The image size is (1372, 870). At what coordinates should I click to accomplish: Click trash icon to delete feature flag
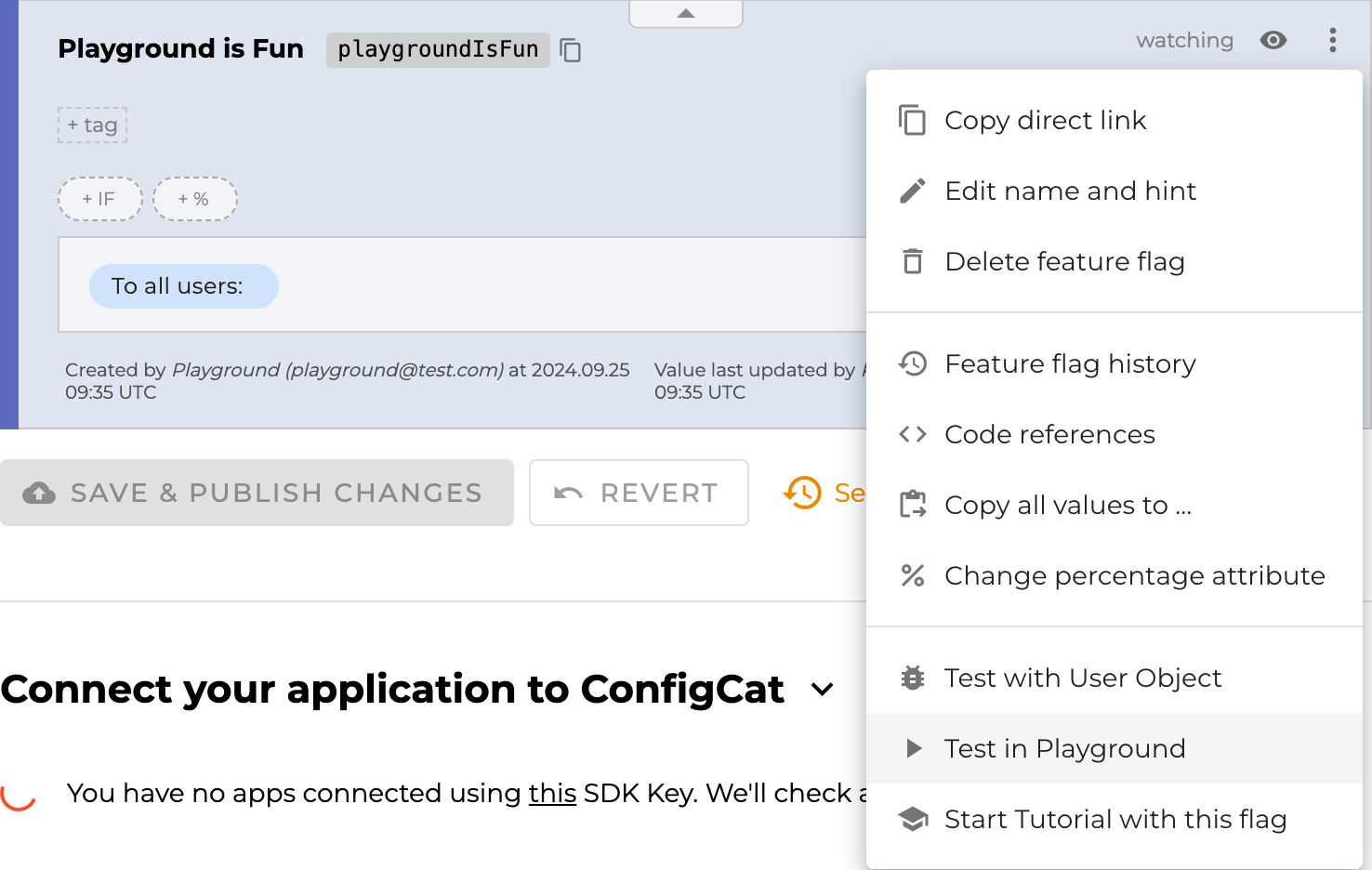click(913, 262)
